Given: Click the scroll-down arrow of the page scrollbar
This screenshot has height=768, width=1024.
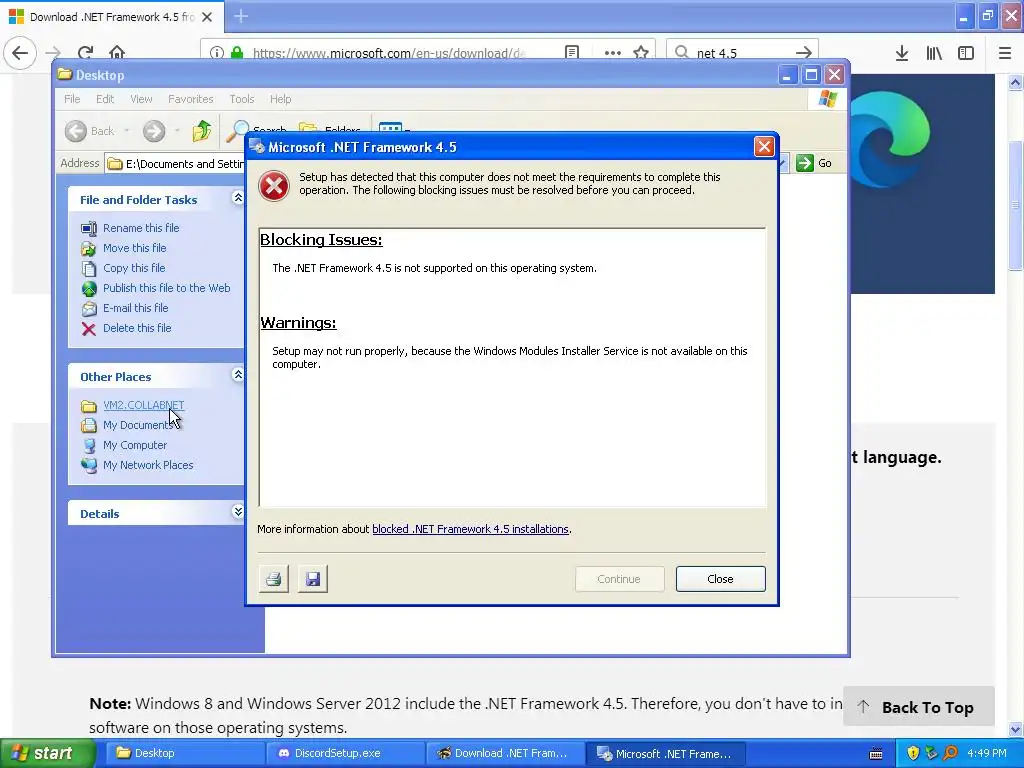Looking at the screenshot, I should [1015, 729].
